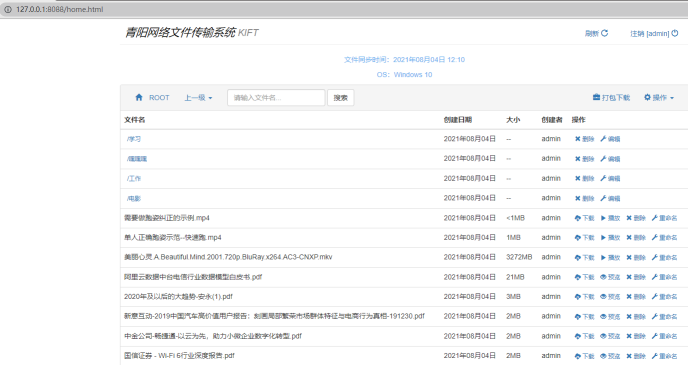Viewport: 688px width, 365px height.
Task: Delete the /工作 folder
Action: point(584,179)
